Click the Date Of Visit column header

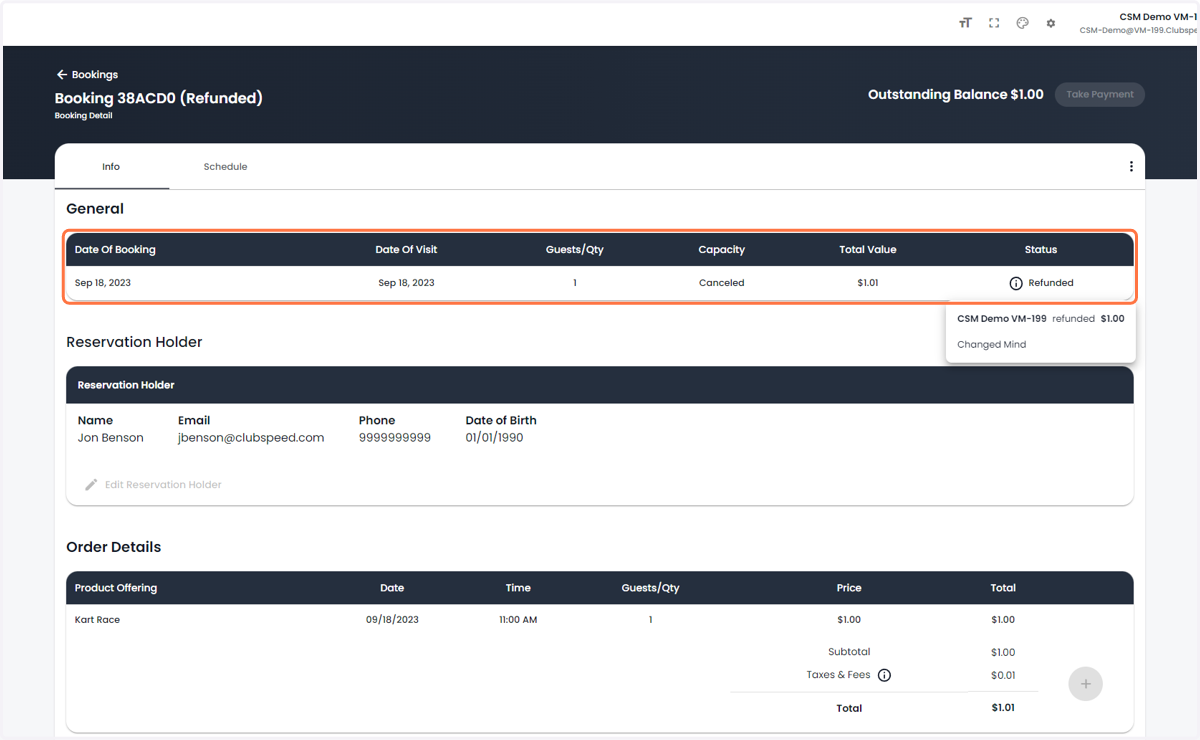point(406,250)
